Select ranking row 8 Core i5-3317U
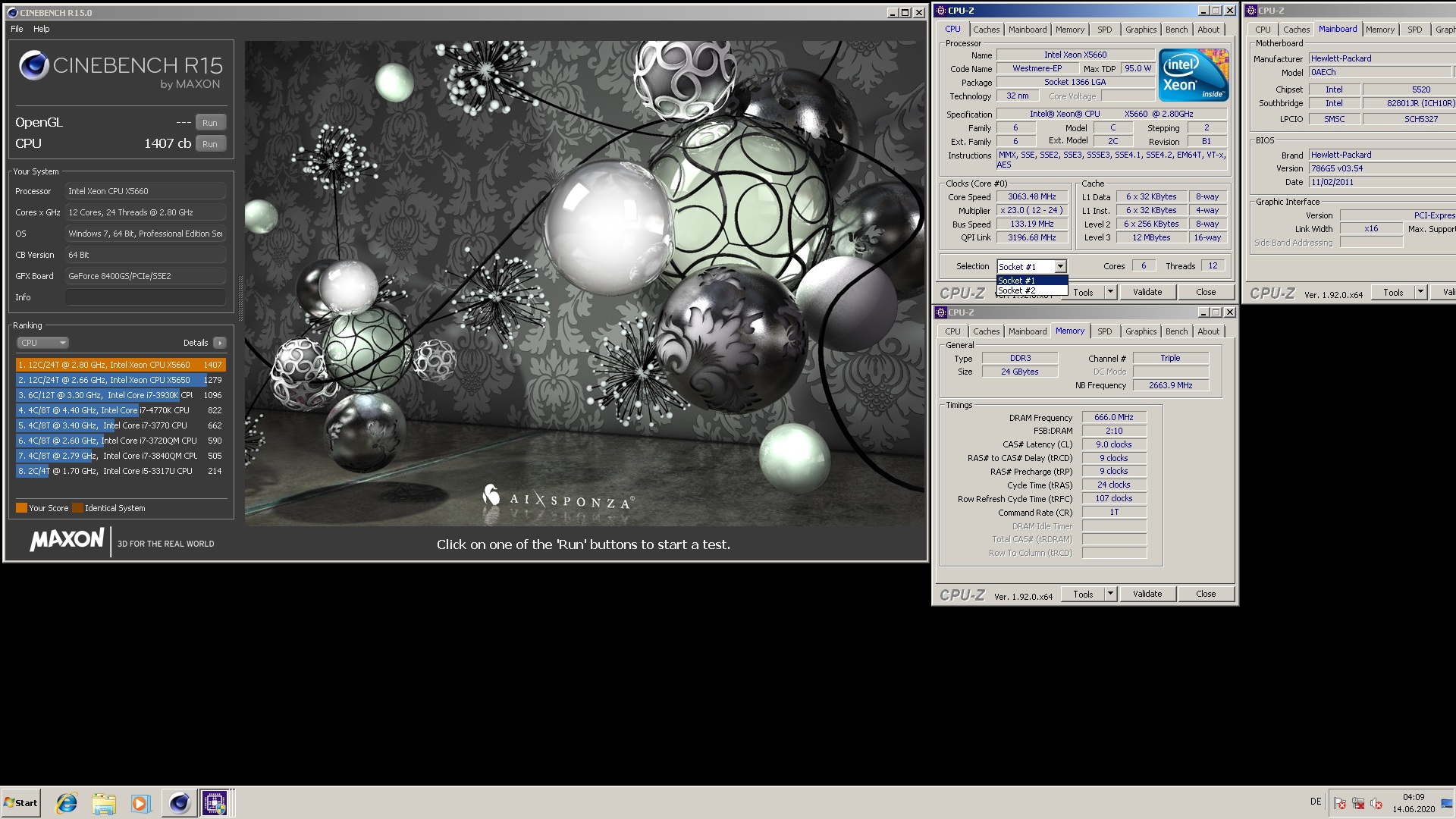Image resolution: width=1456 pixels, height=819 pixels. pos(121,471)
